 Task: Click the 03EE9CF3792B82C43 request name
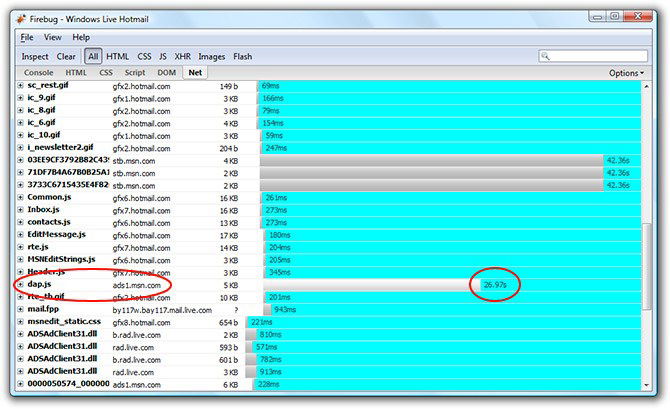(x=68, y=160)
